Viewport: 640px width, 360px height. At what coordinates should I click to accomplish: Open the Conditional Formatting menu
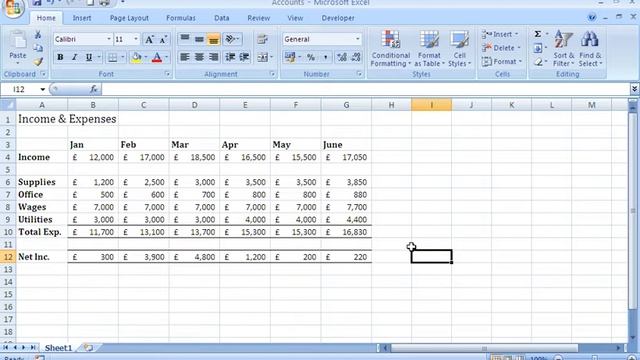[x=391, y=48]
